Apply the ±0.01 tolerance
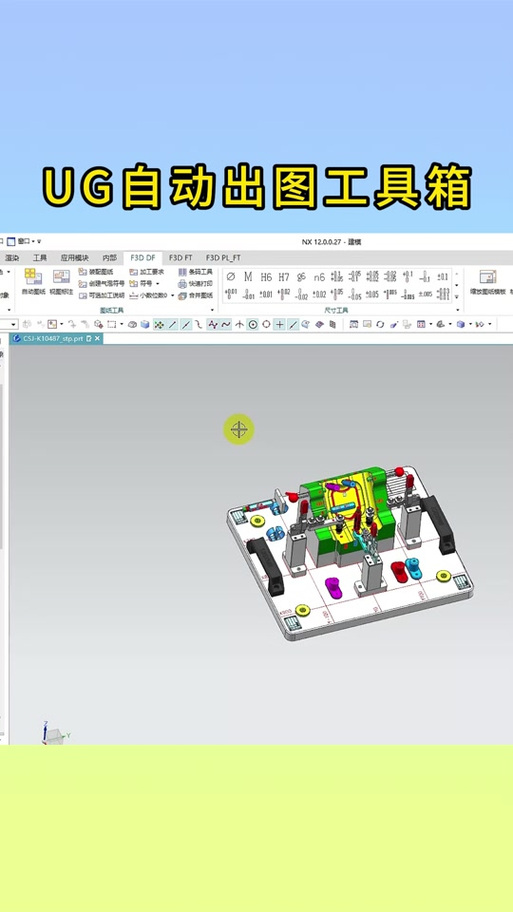The height and width of the screenshot is (912, 513). [x=266, y=294]
